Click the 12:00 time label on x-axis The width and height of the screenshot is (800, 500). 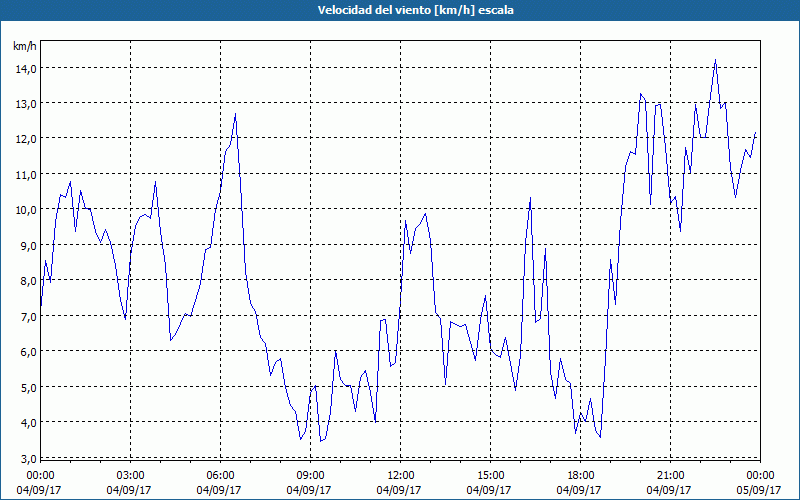click(401, 475)
